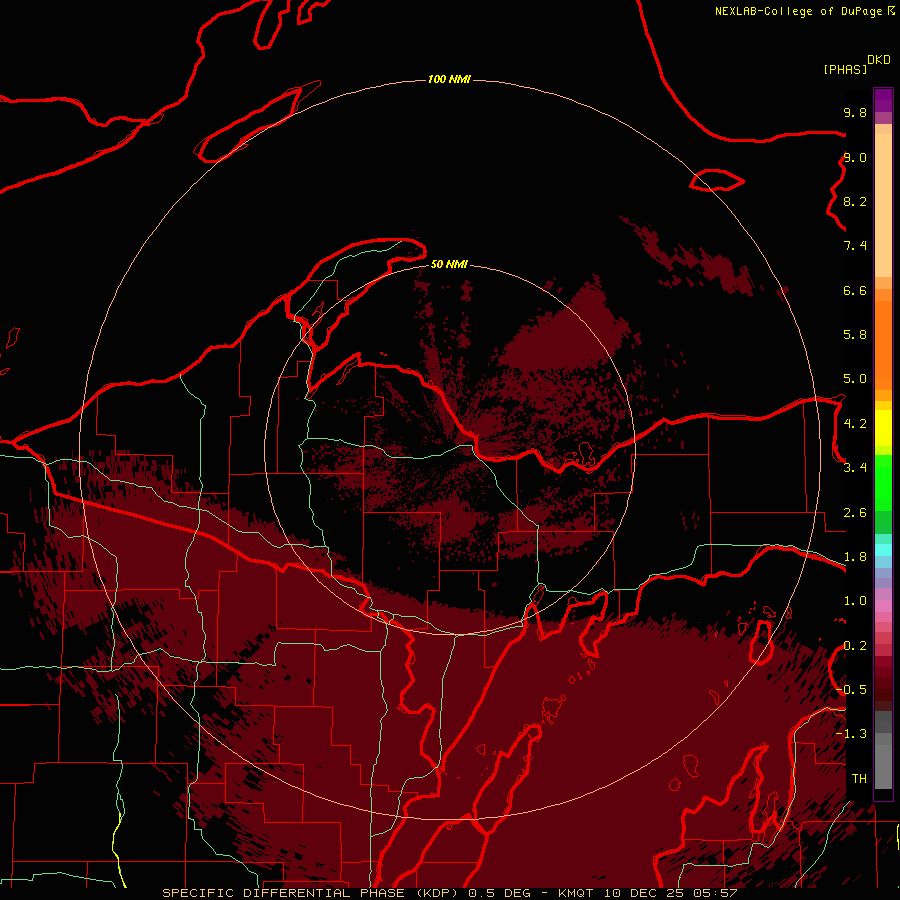Image resolution: width=900 pixels, height=900 pixels.
Task: Click the 6.6 value on the color scale
Action: coord(855,290)
